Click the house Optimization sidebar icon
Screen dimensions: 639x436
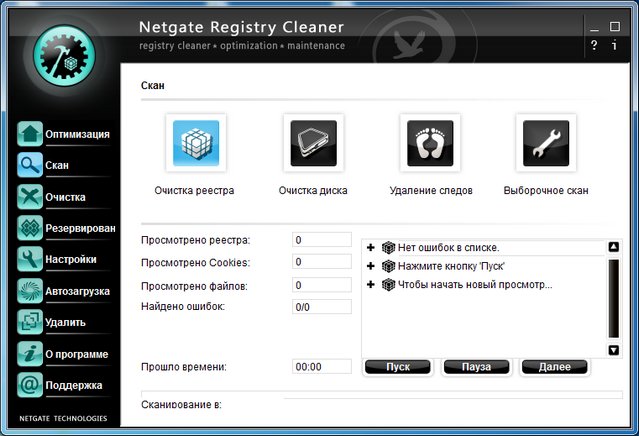[x=29, y=134]
